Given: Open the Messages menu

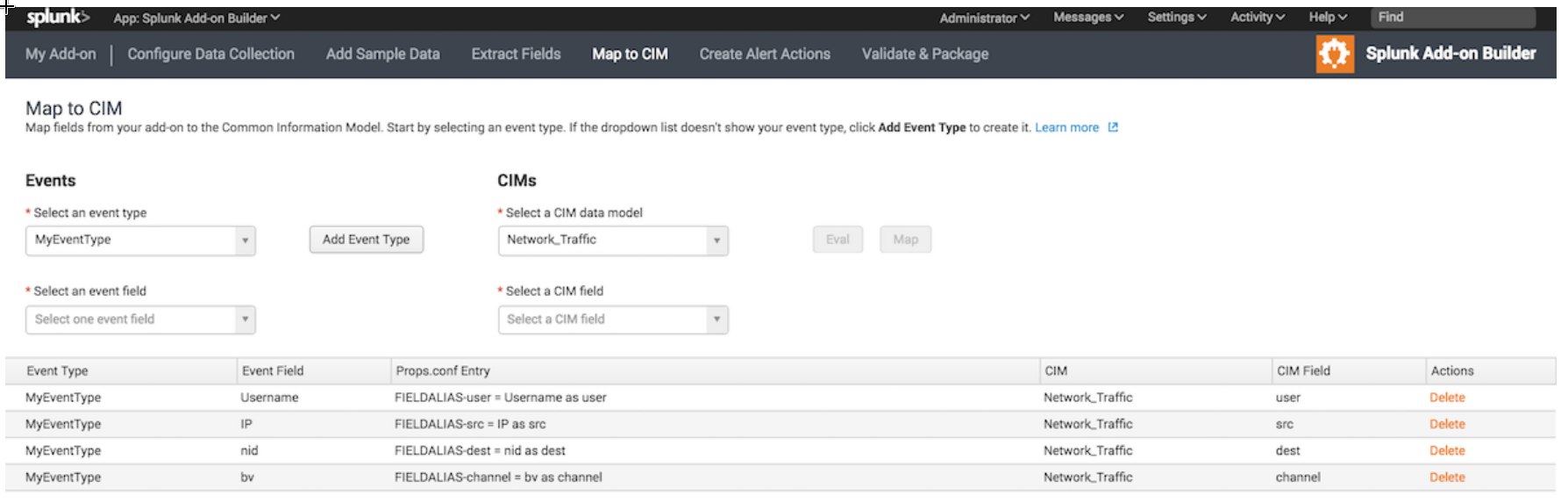Looking at the screenshot, I should [1088, 18].
